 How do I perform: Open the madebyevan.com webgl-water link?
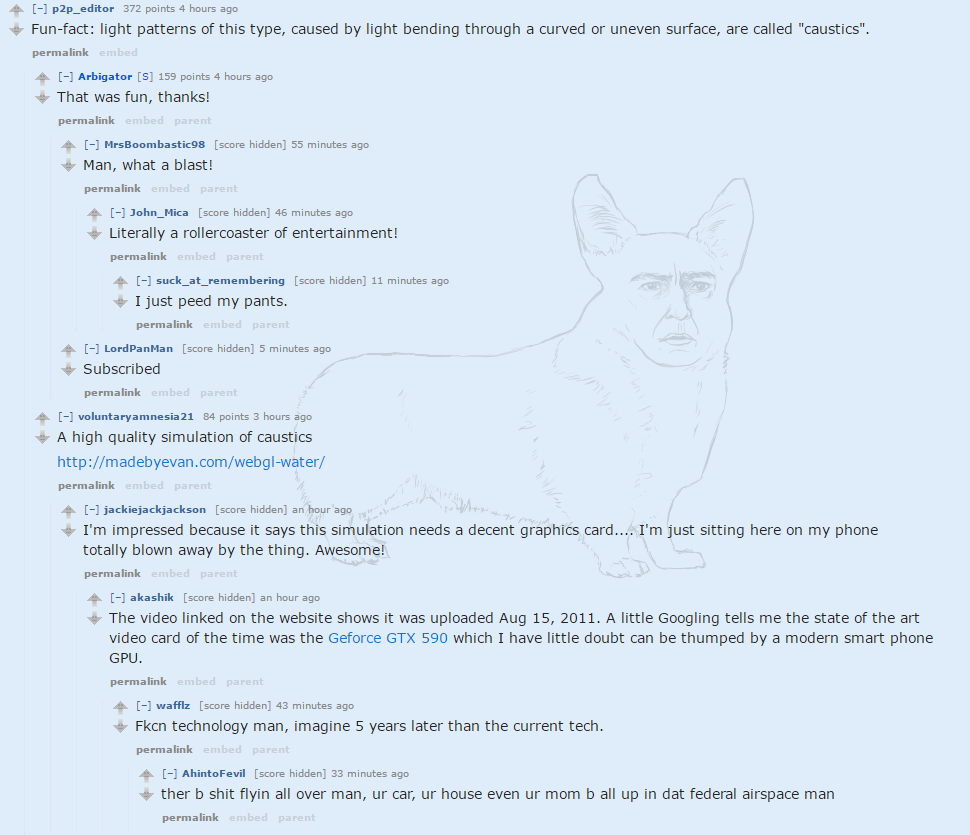point(191,462)
